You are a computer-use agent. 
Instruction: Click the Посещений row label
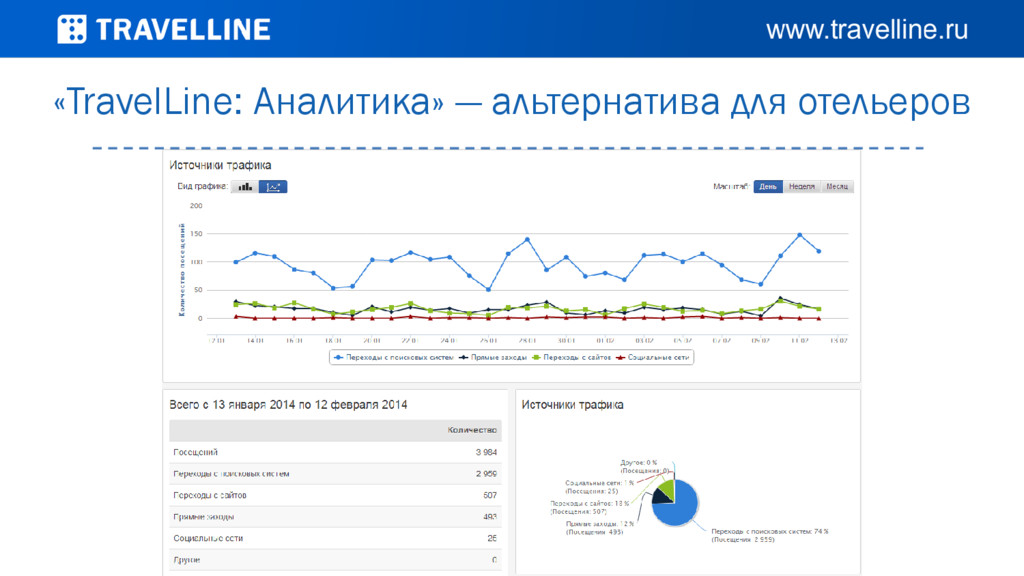tap(195, 452)
